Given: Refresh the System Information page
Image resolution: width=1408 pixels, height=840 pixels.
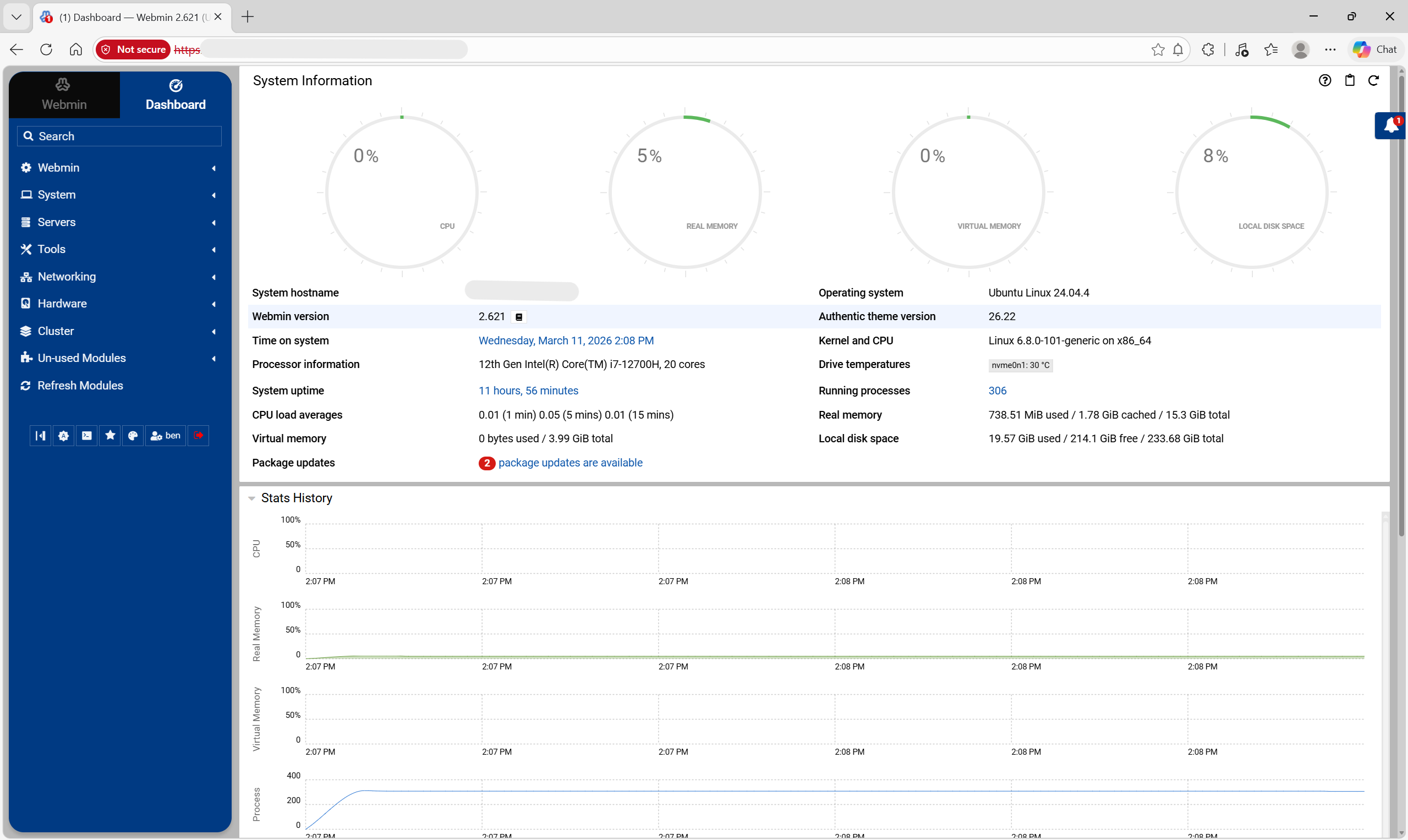Looking at the screenshot, I should coord(1374,80).
